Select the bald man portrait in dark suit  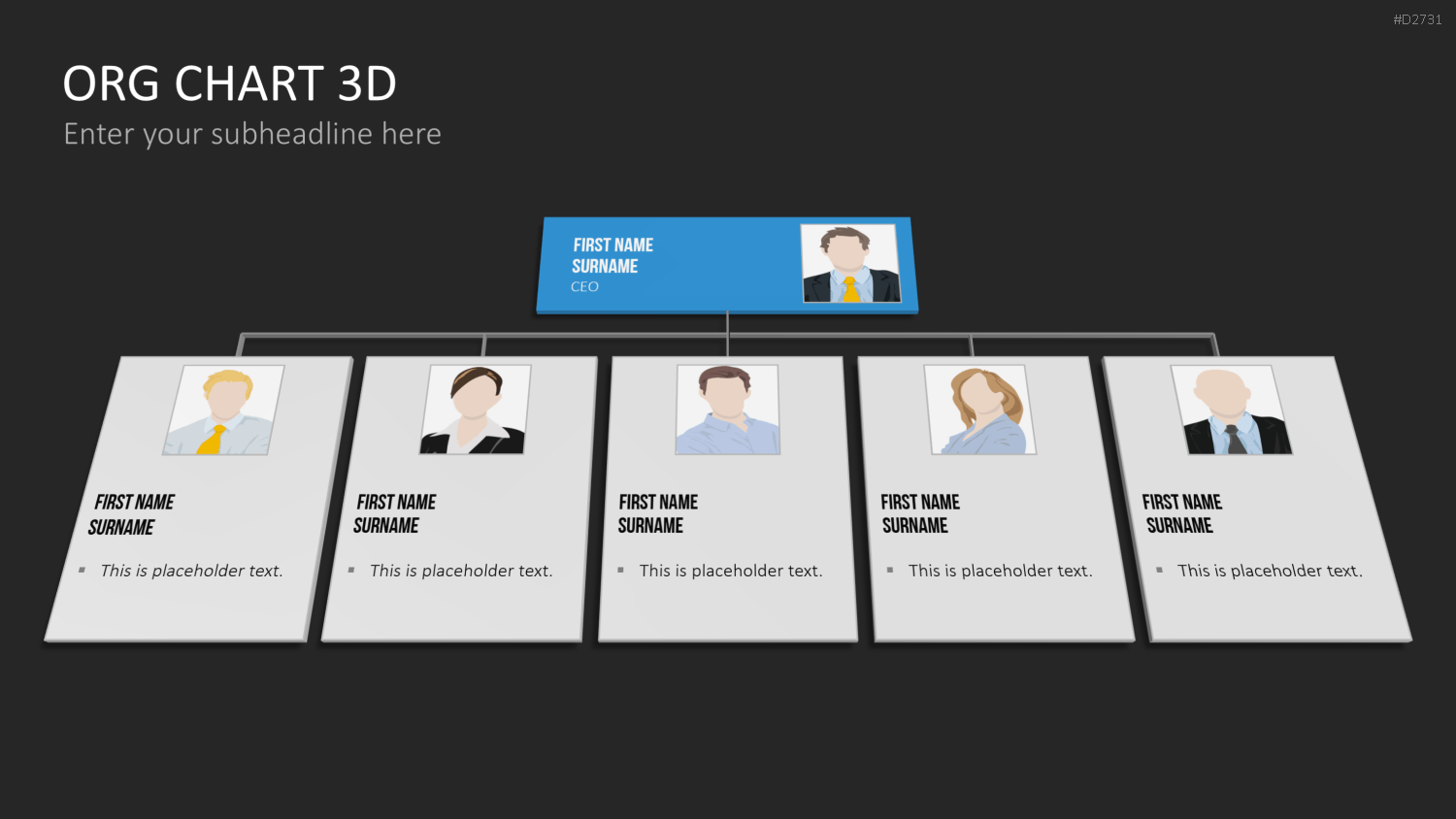(1232, 409)
